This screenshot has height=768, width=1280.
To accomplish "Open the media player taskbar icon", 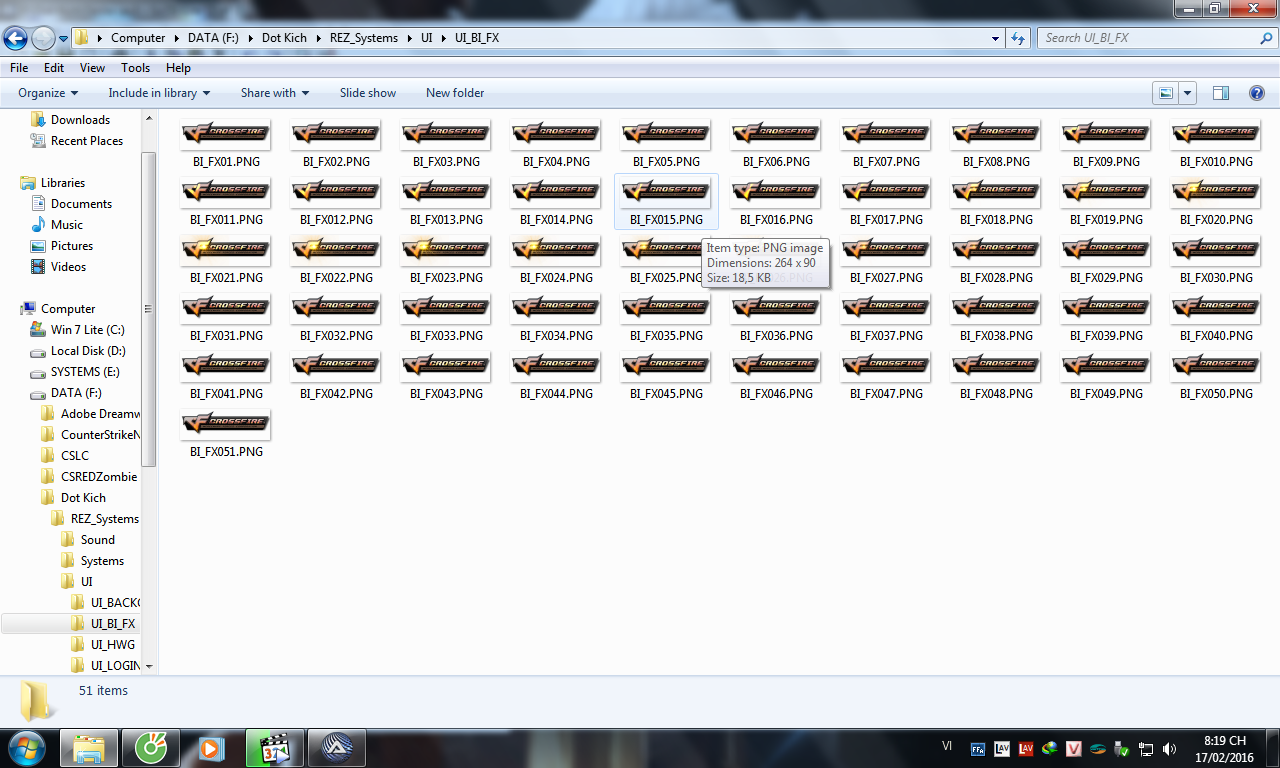I will point(212,747).
